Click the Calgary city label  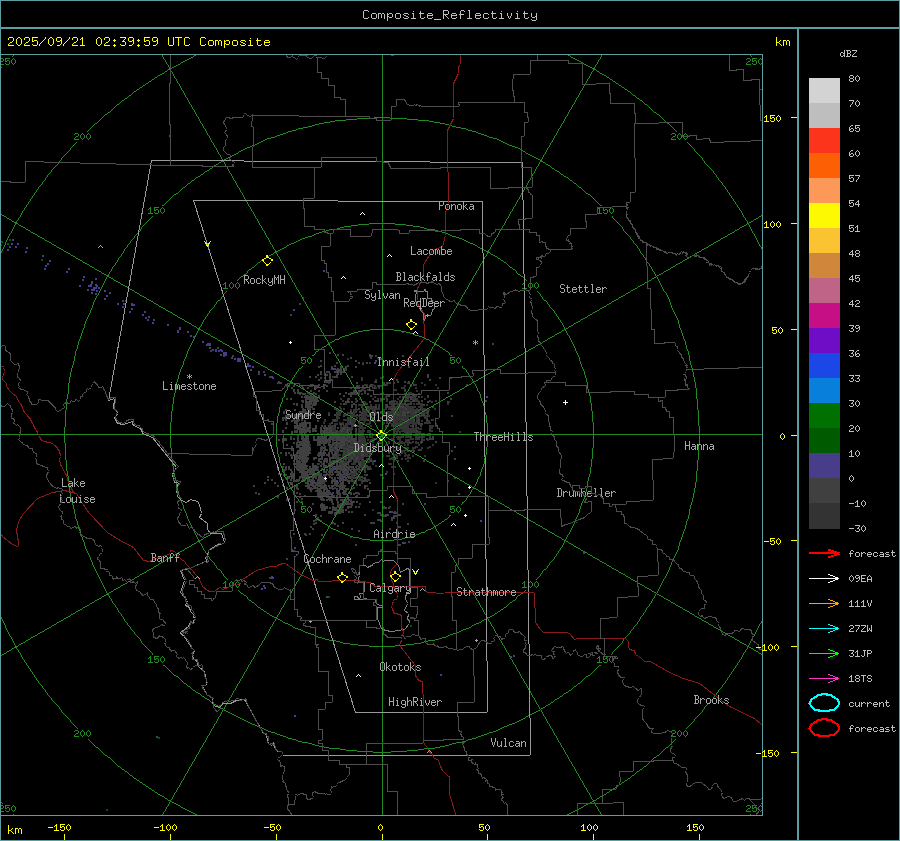tap(389, 589)
